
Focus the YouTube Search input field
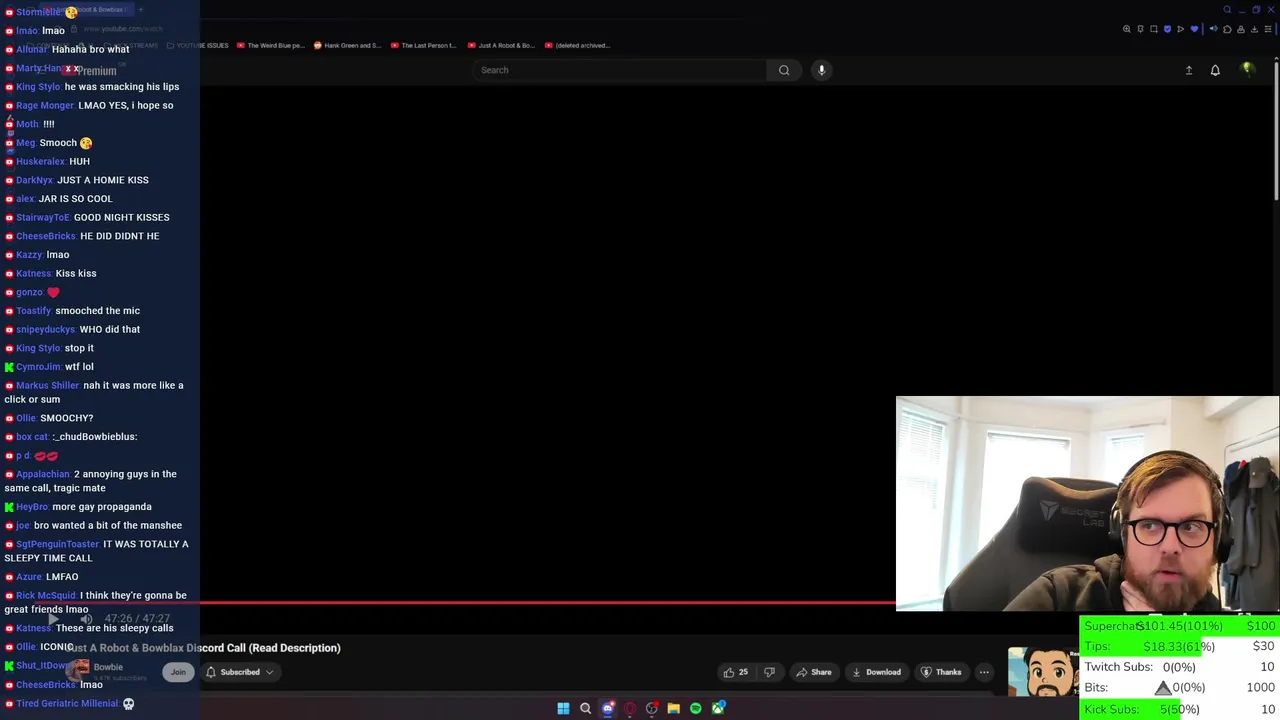620,70
